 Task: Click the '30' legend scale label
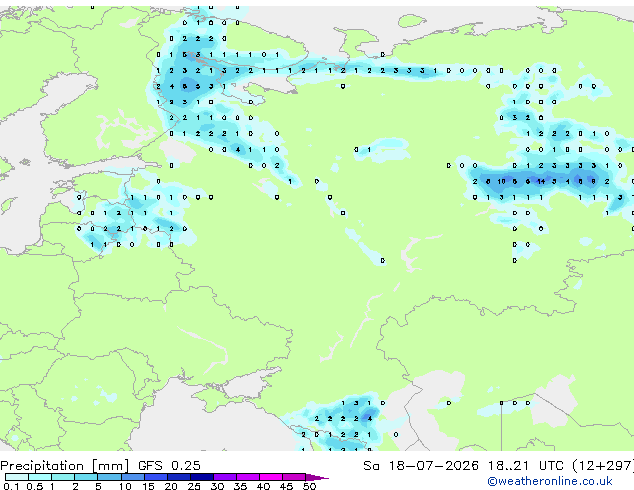point(217,486)
